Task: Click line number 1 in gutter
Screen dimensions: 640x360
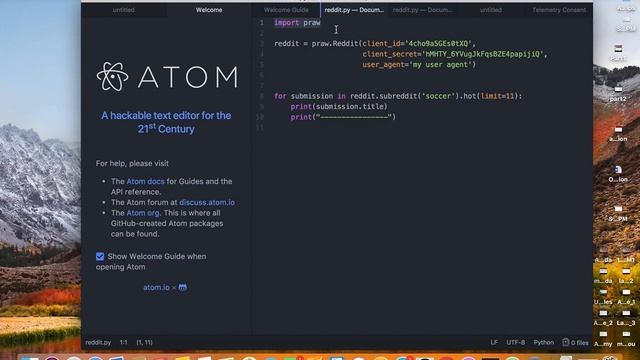Action: [262, 23]
